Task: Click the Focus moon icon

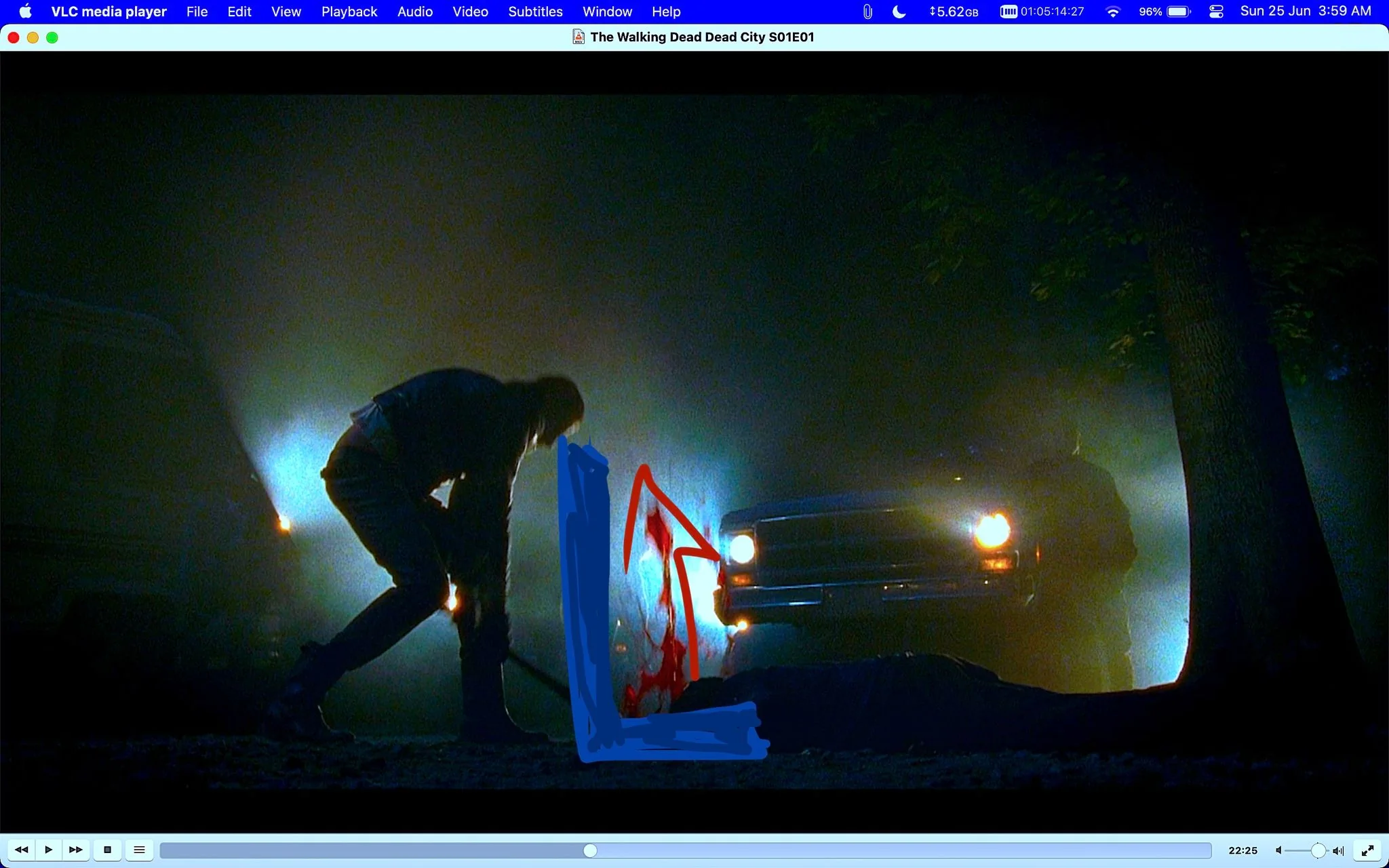Action: pyautogui.click(x=899, y=12)
